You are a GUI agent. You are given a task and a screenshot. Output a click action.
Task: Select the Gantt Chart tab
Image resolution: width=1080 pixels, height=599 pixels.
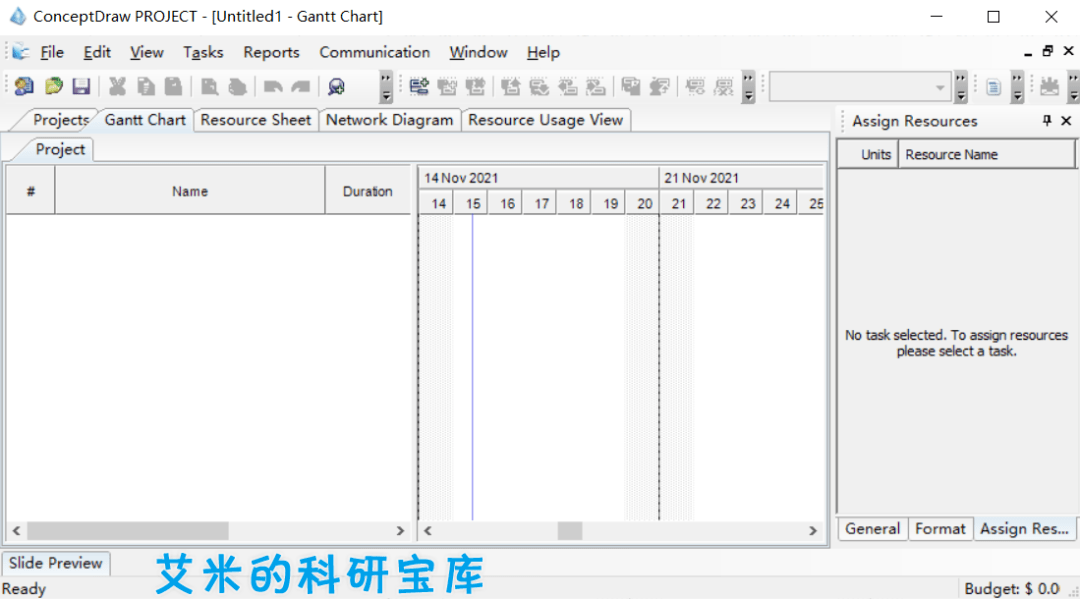[145, 120]
